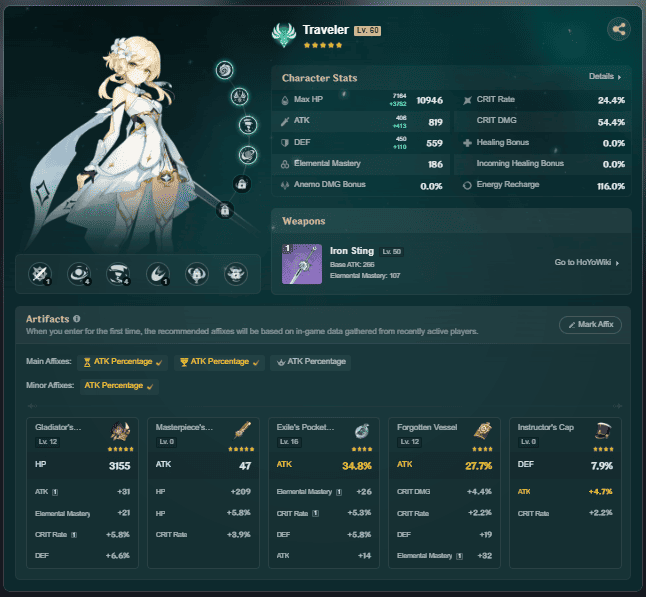
Task: Toggle the circlet ATK Percentage main affix
Action: (311, 362)
